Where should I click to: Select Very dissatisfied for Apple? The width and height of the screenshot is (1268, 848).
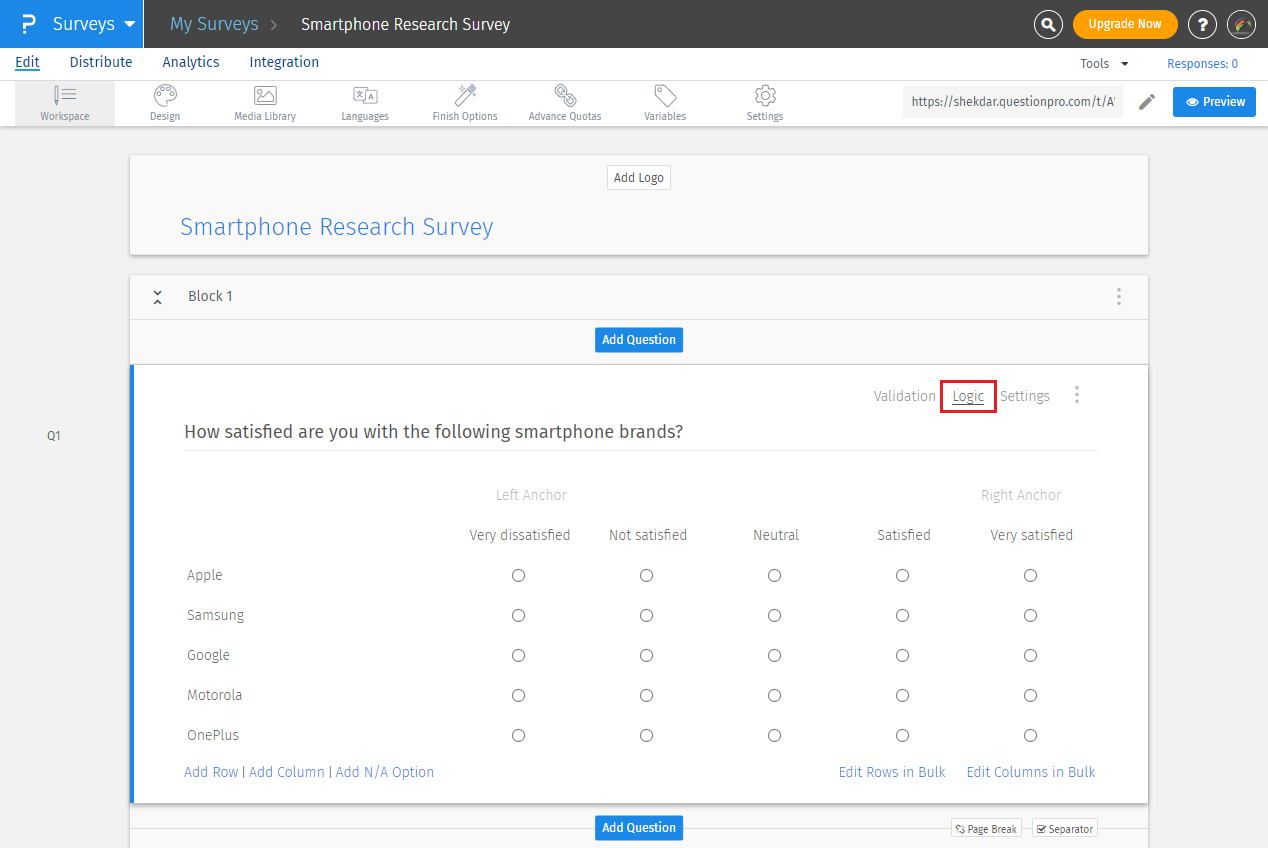pyautogui.click(x=518, y=576)
